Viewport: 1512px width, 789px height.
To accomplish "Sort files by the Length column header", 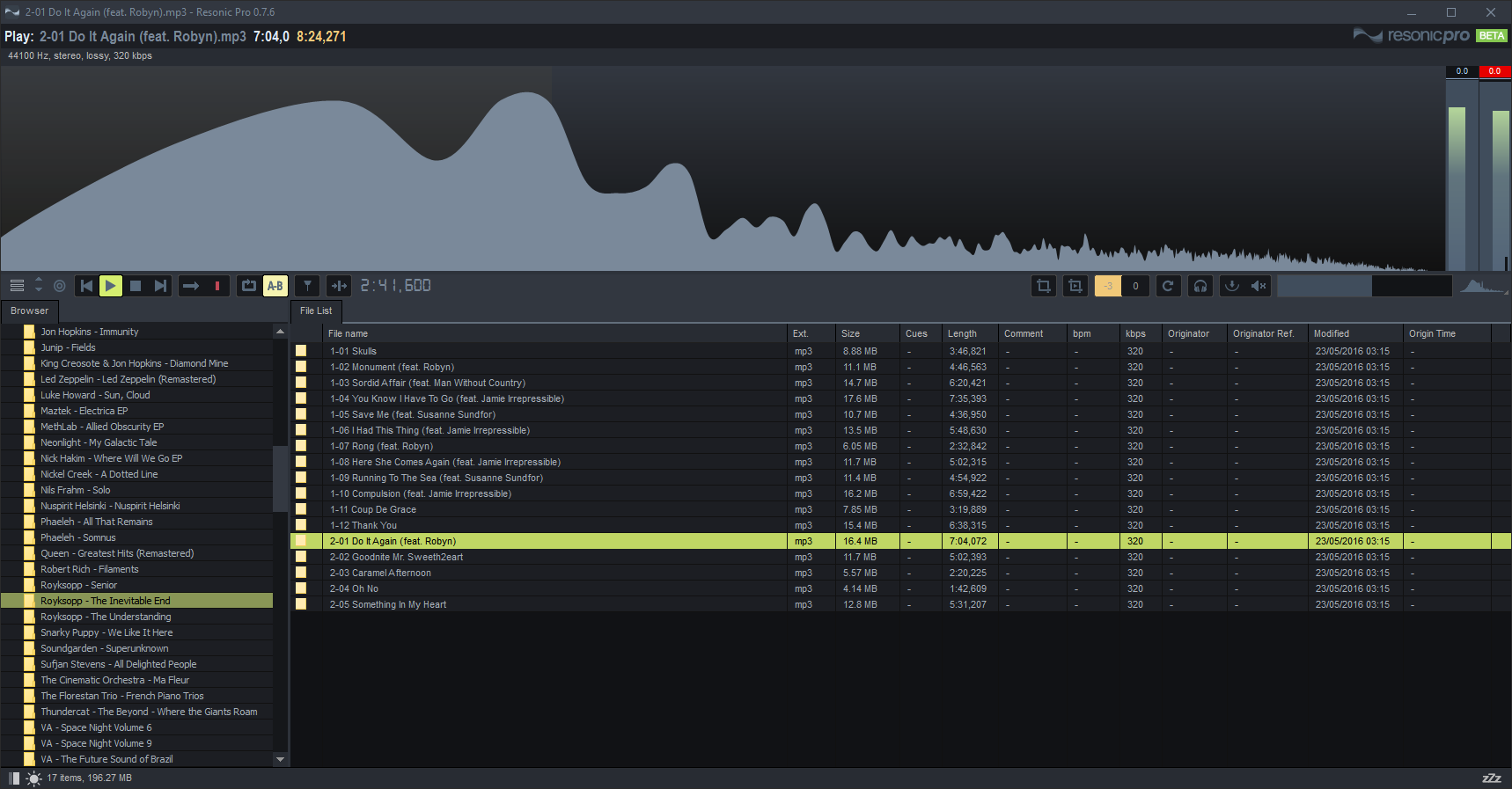I will pos(962,334).
